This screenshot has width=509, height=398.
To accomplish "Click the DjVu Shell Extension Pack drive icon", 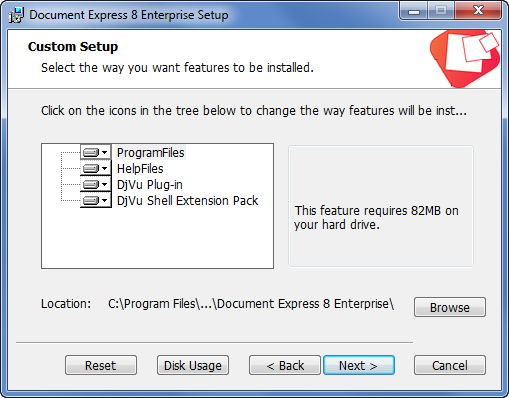I will pos(91,201).
